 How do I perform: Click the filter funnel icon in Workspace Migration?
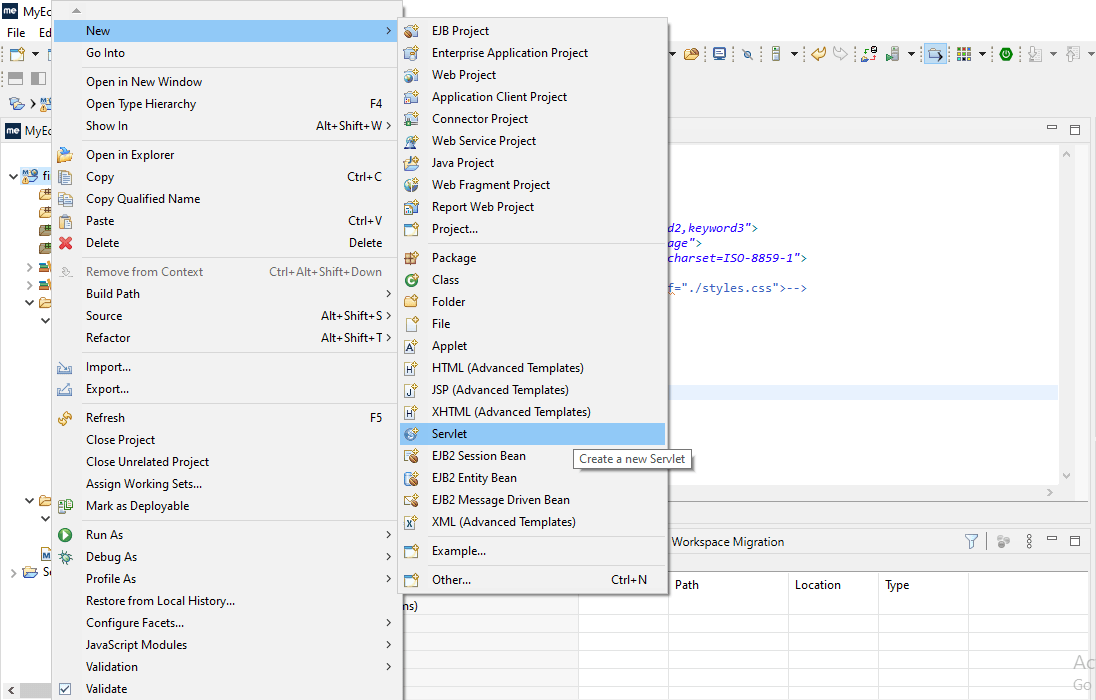972,541
